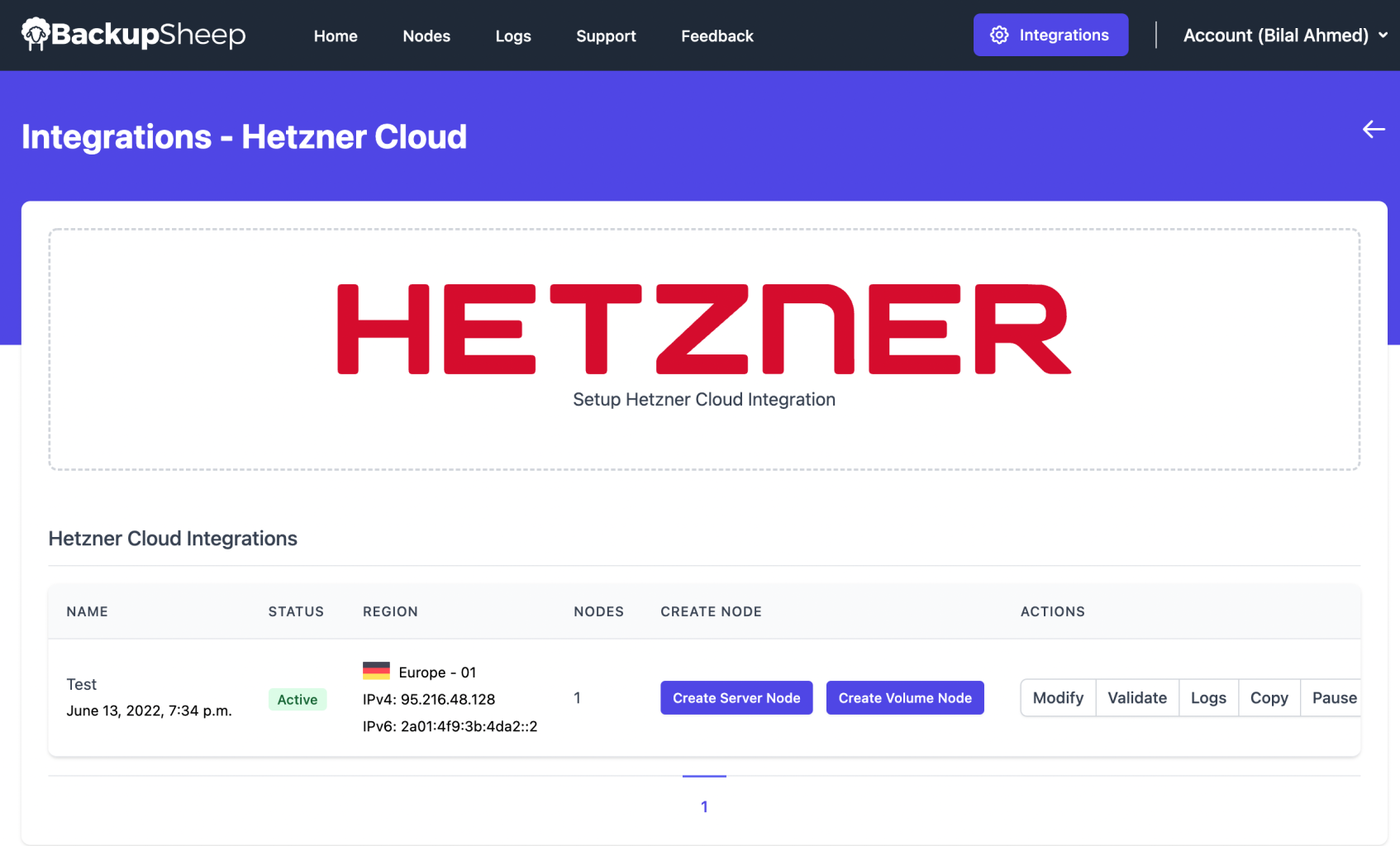Click IPv4: 95.216.48.128 text
The width and height of the screenshot is (1400, 846).
(x=429, y=699)
